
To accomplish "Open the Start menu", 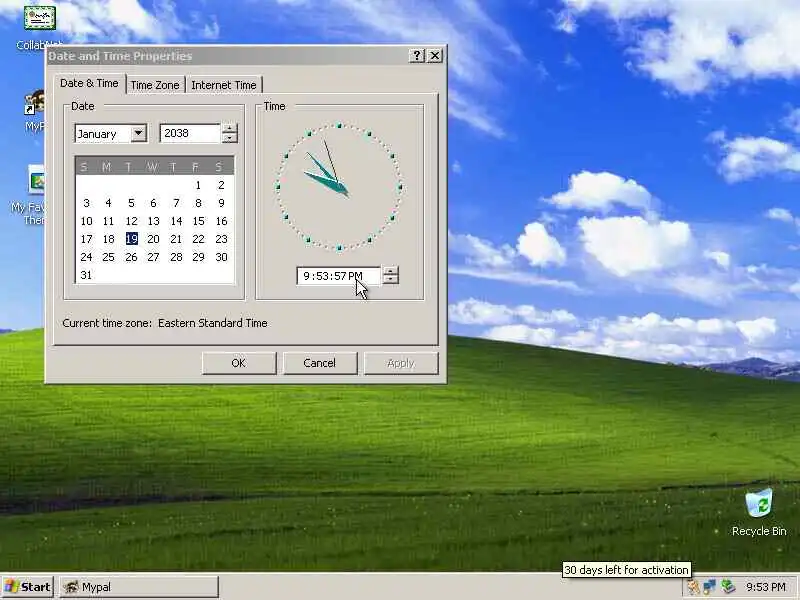I will (28, 587).
